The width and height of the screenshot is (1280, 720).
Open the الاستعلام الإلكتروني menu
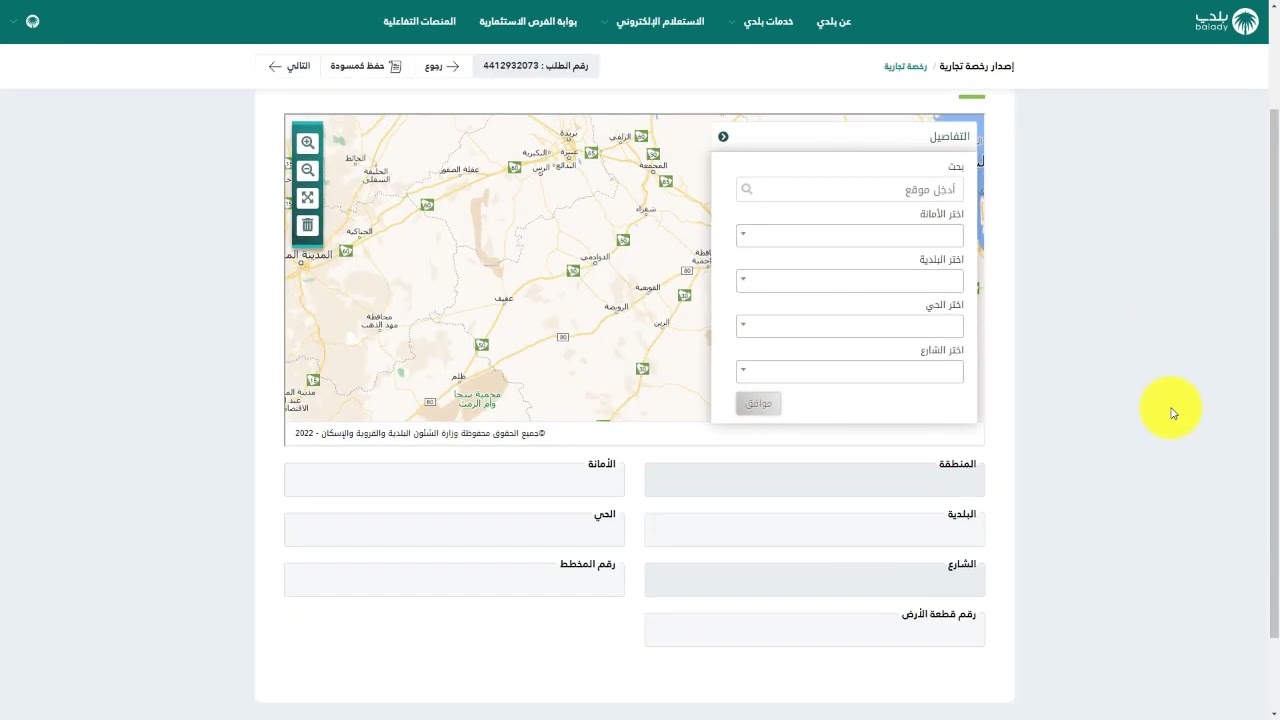coord(656,21)
